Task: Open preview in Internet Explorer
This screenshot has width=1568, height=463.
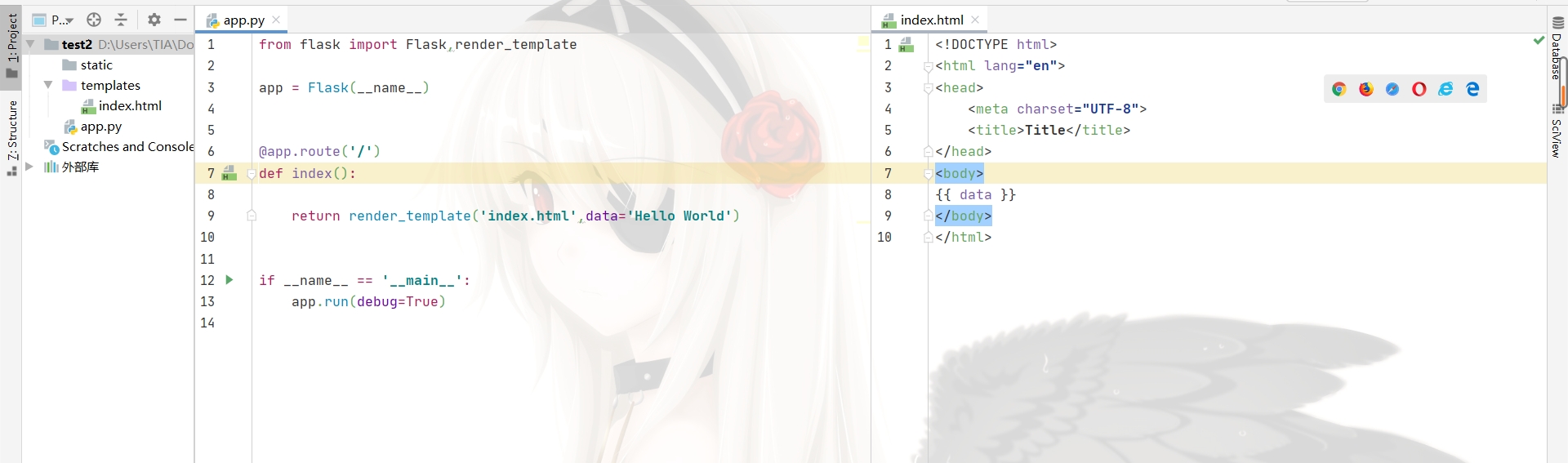Action: click(1445, 89)
